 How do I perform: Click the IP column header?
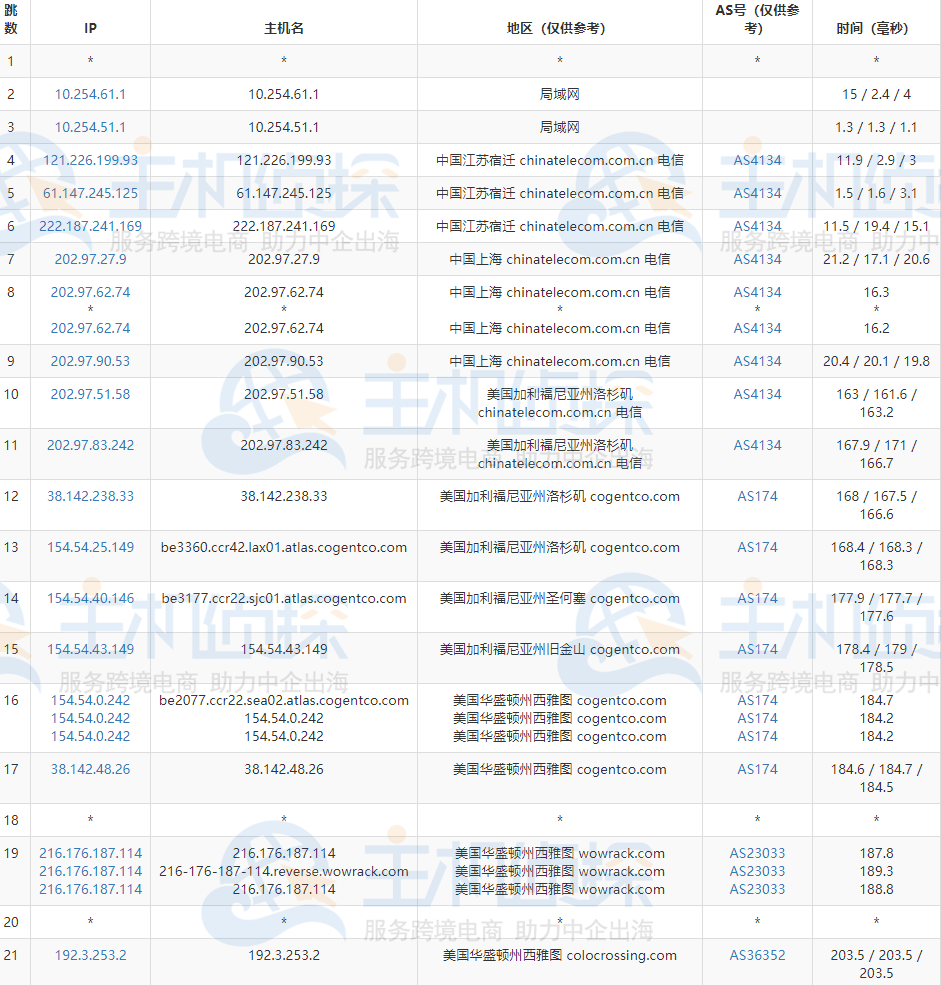(90, 29)
